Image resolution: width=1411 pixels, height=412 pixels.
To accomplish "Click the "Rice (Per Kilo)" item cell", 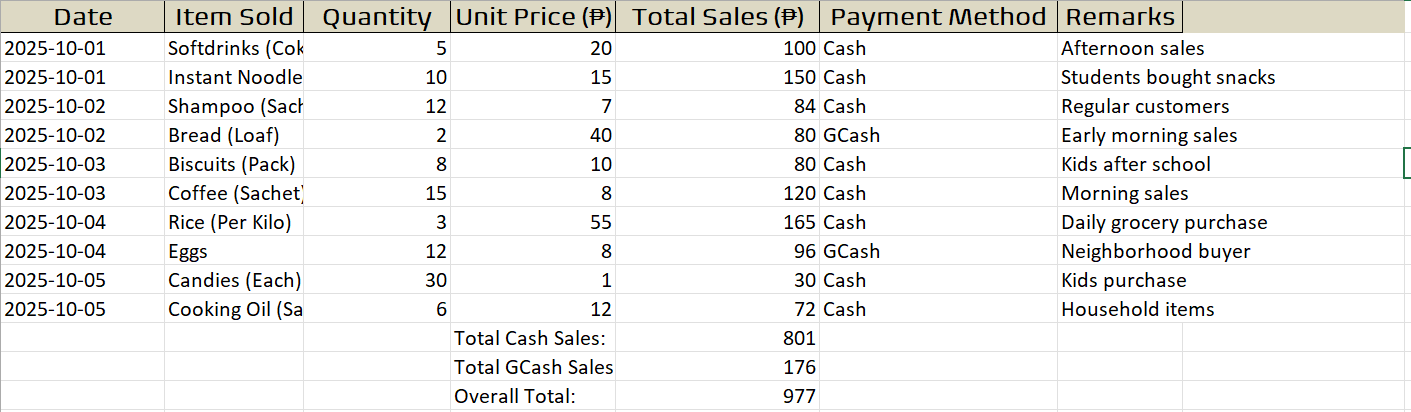I will pos(234,222).
